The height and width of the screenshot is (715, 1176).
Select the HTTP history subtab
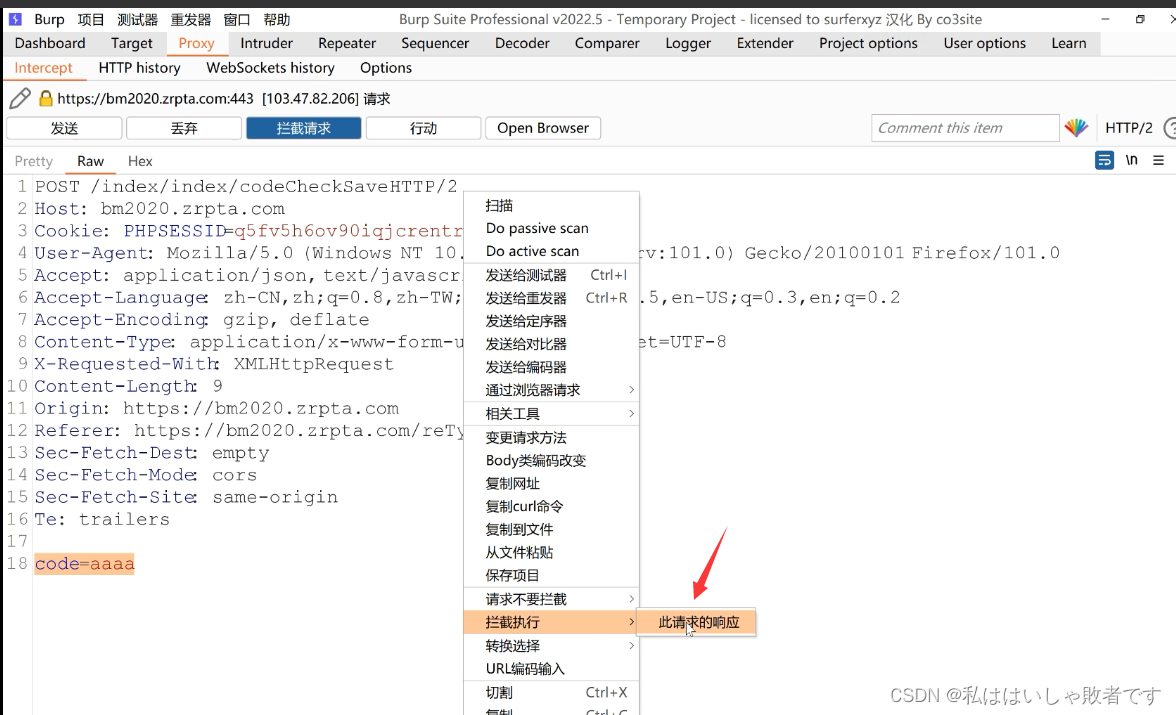140,68
